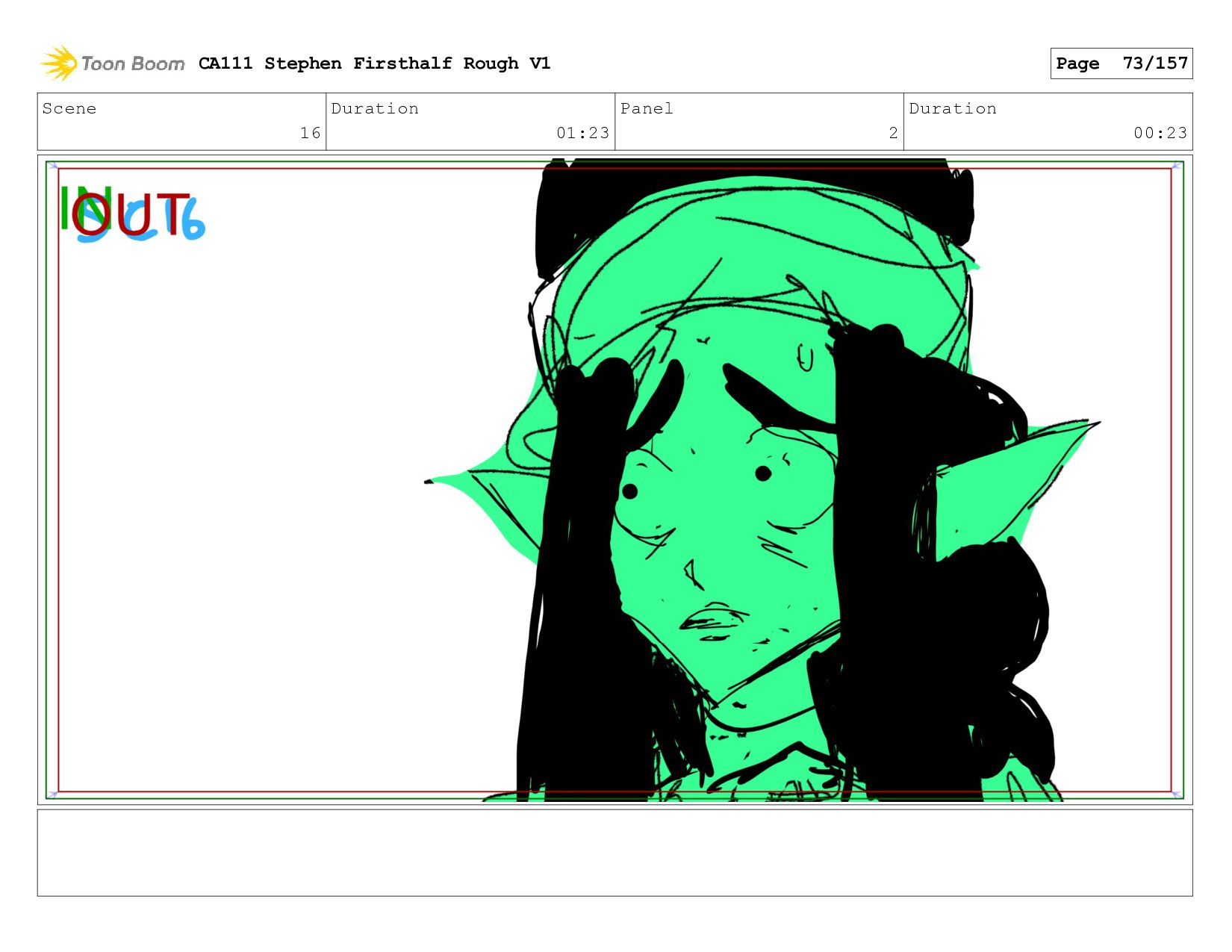Click scene duration value '01:23'
This screenshot has height=952, width=1232.
tap(582, 133)
